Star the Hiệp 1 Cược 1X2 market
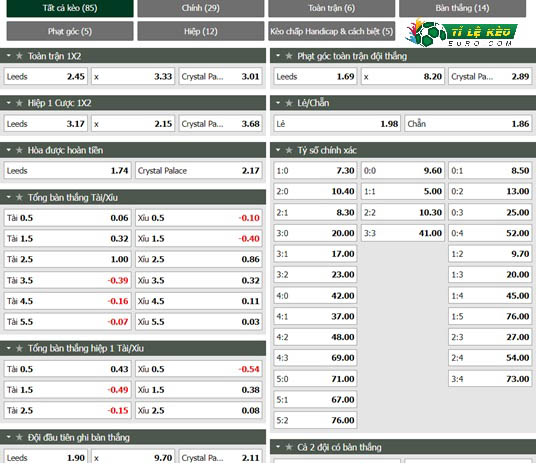 tap(19, 103)
